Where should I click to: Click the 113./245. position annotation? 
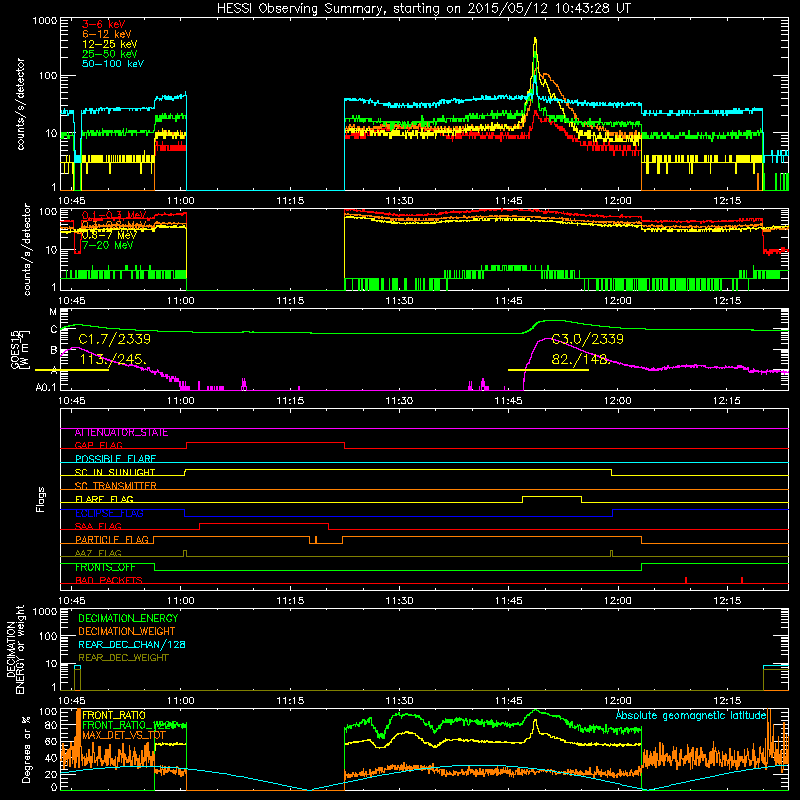tap(113, 359)
